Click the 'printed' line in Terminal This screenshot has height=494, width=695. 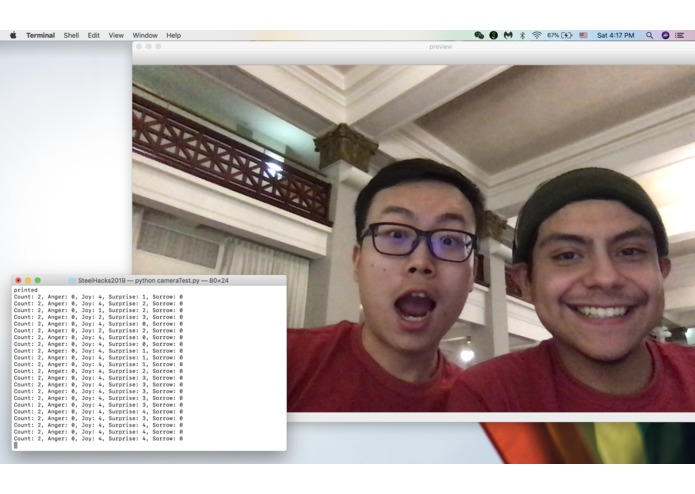click(x=25, y=290)
